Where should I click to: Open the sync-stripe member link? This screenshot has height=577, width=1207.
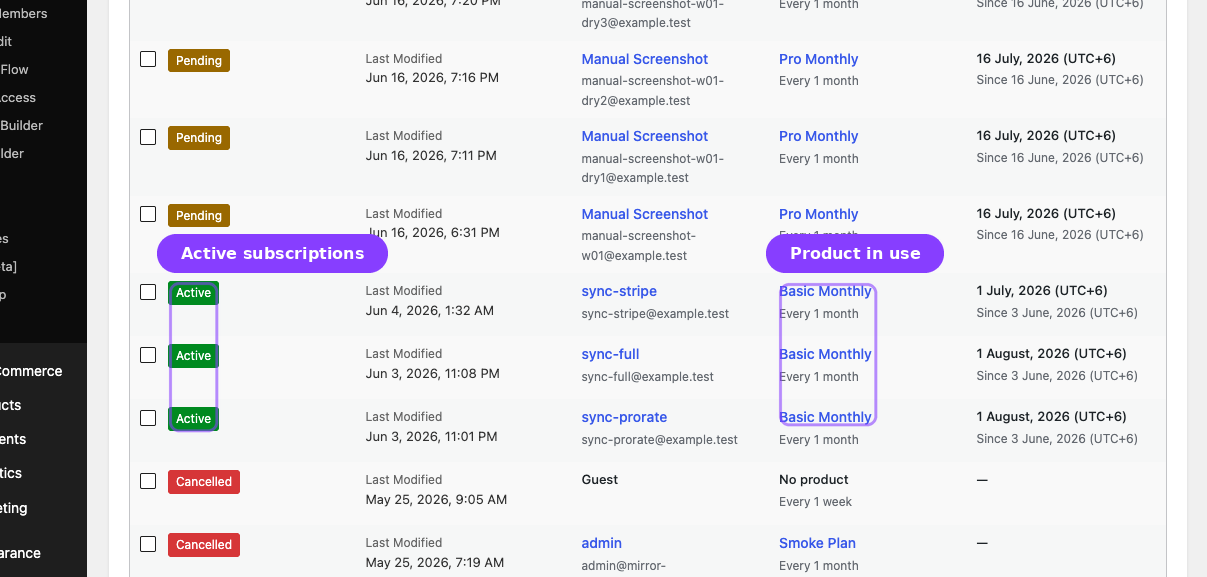point(619,291)
